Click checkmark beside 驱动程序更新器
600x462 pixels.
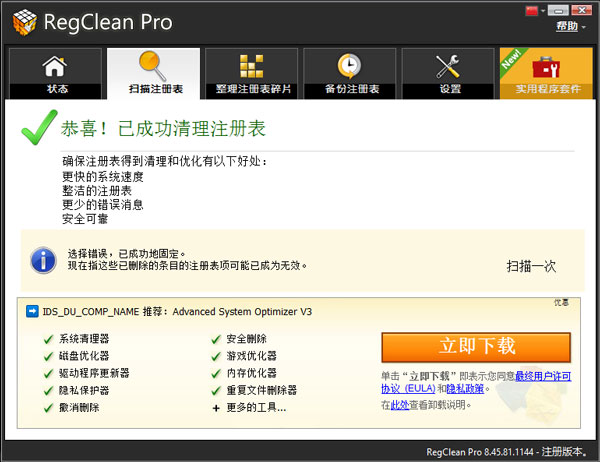[48, 374]
